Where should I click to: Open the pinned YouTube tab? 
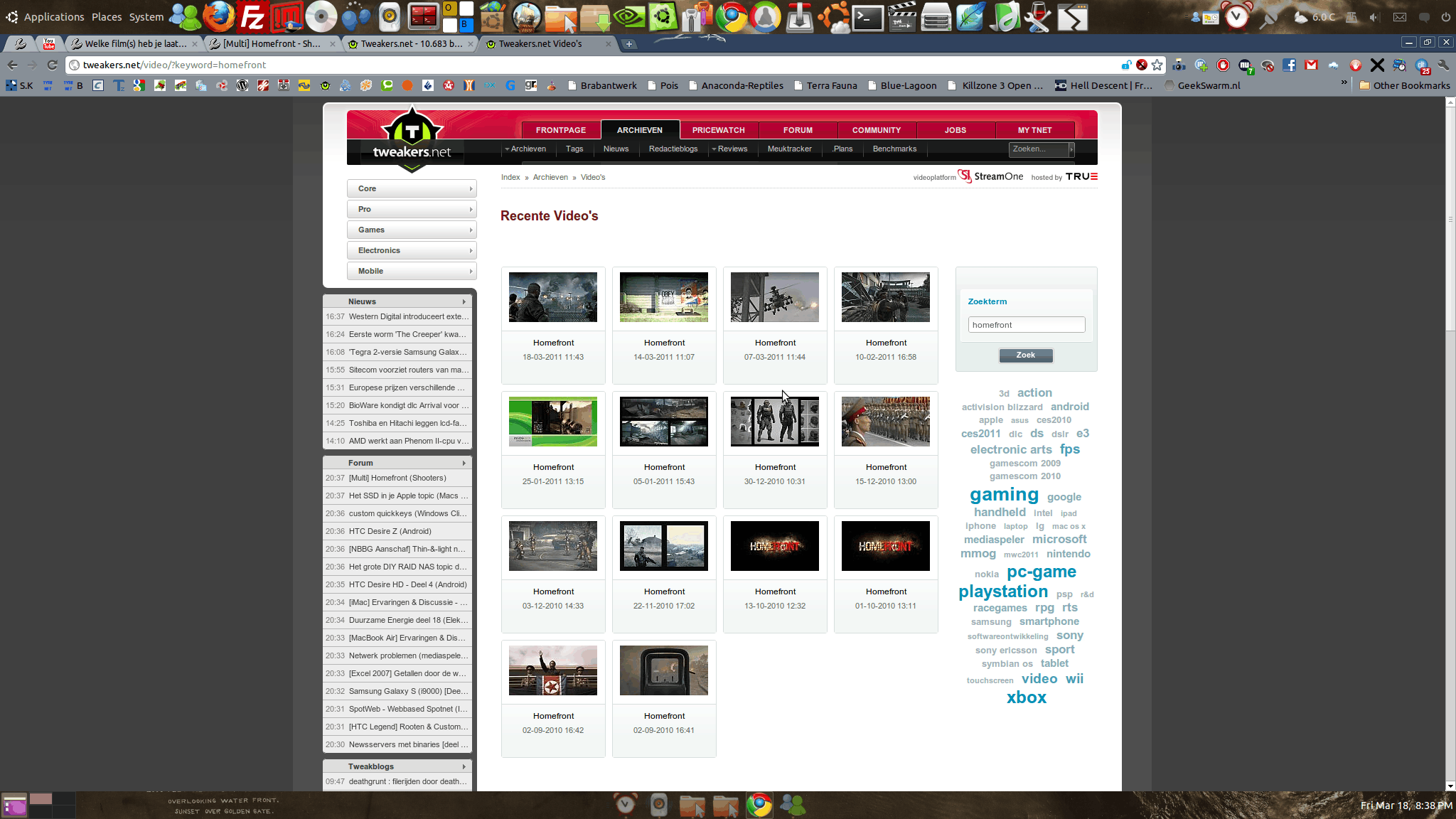49,43
